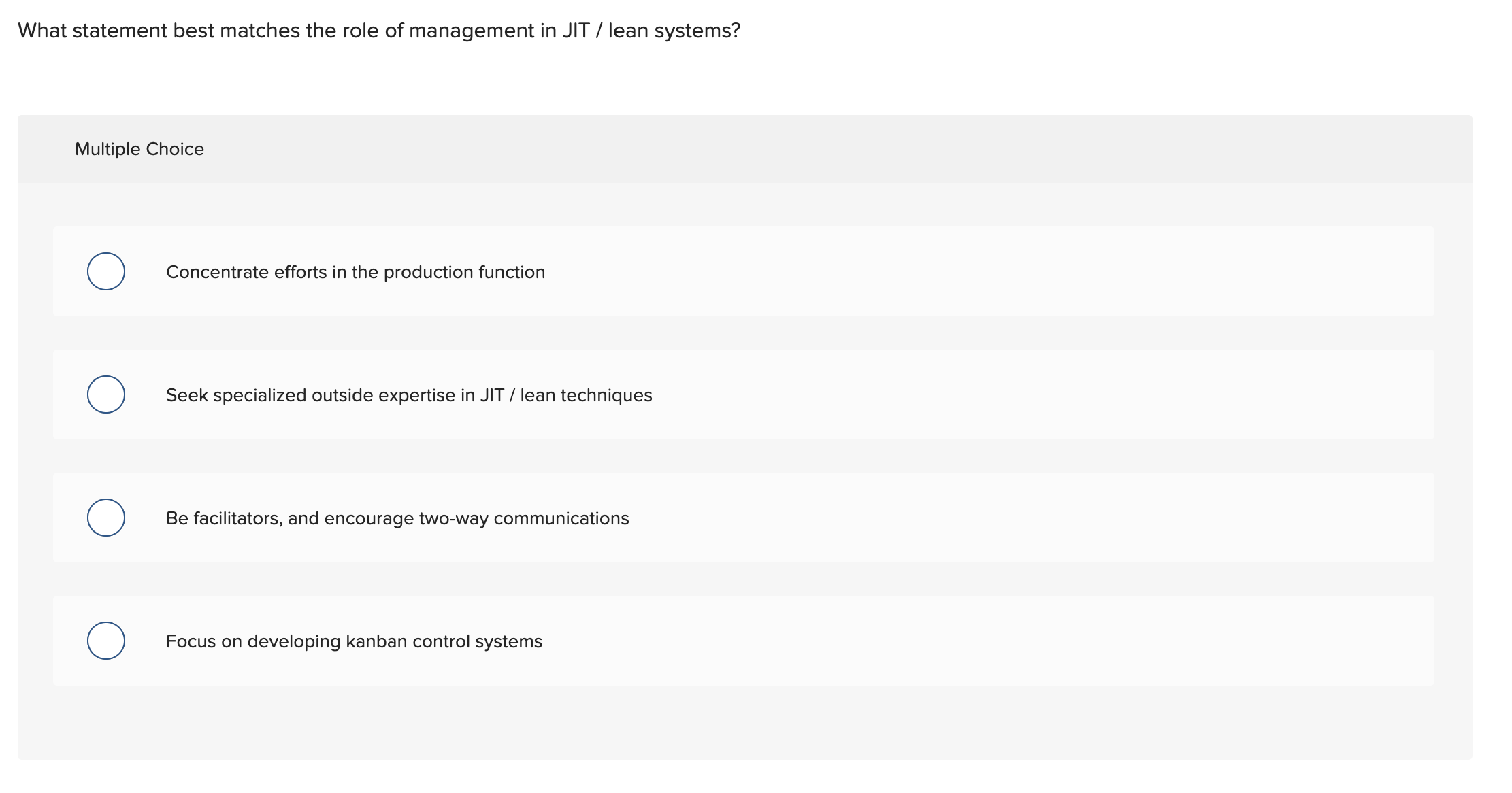Click the gray header bar beside "Multiple Choice"
This screenshot has width=1512, height=793.
click(817, 149)
